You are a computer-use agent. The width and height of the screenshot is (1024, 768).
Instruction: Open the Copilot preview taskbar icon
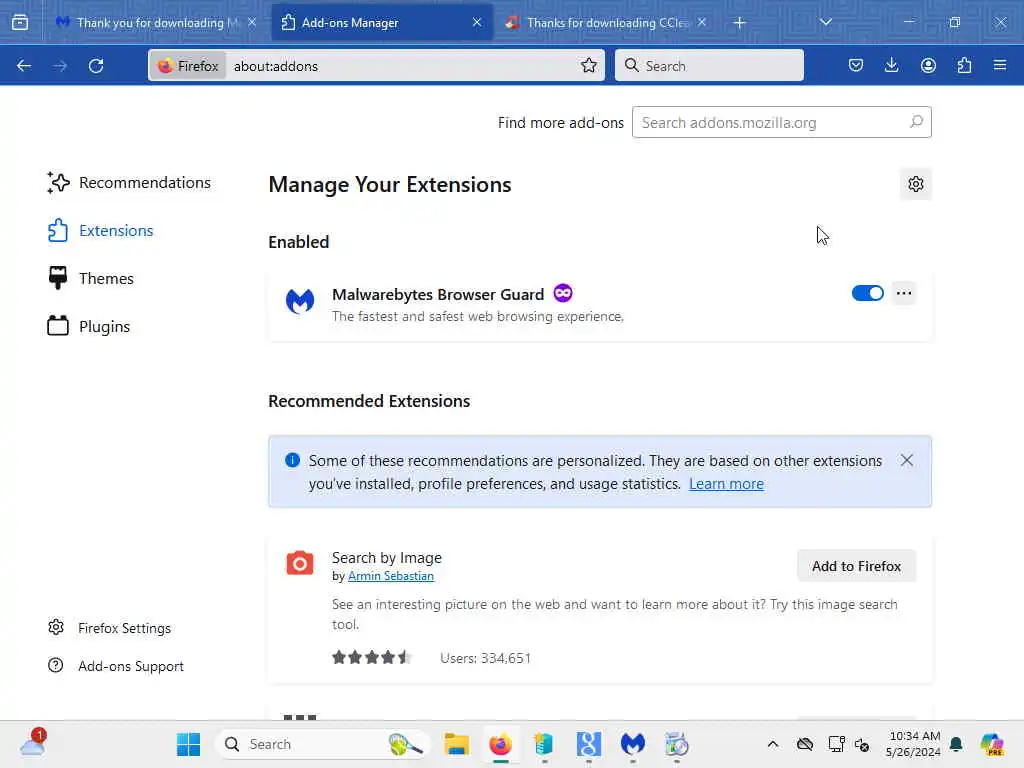point(992,744)
